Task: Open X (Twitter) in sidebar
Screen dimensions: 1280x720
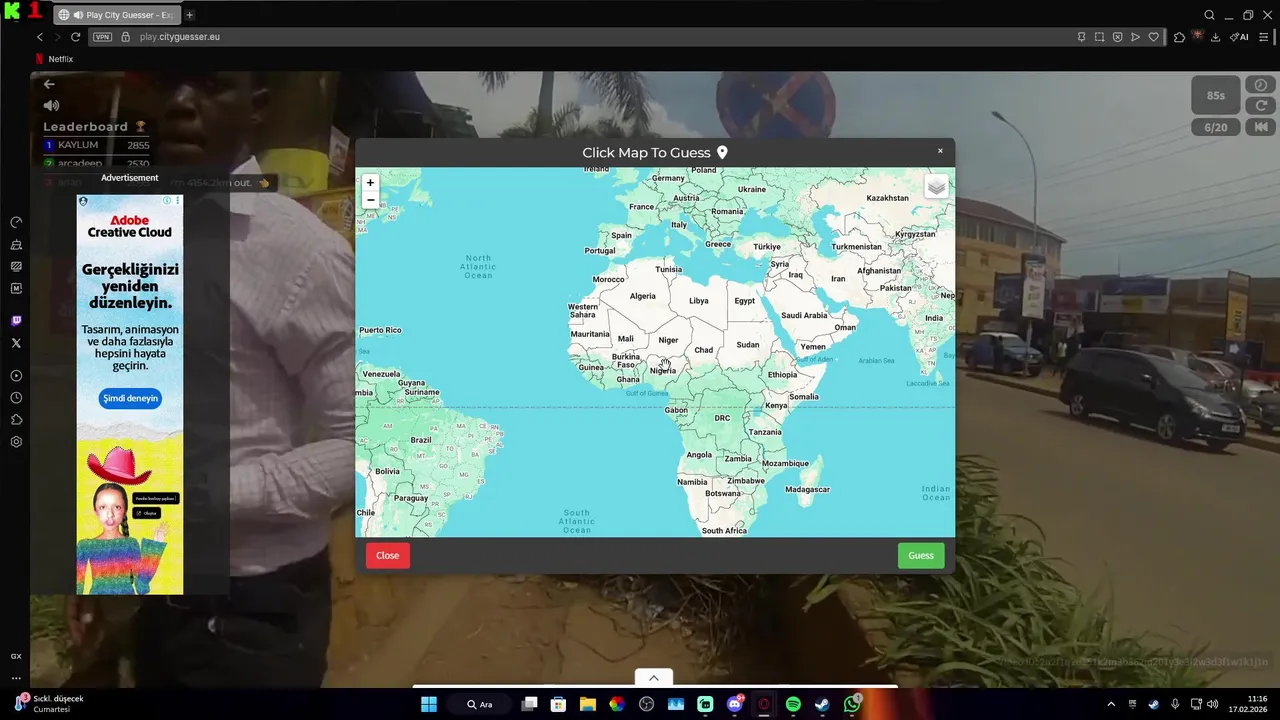Action: click(x=16, y=343)
